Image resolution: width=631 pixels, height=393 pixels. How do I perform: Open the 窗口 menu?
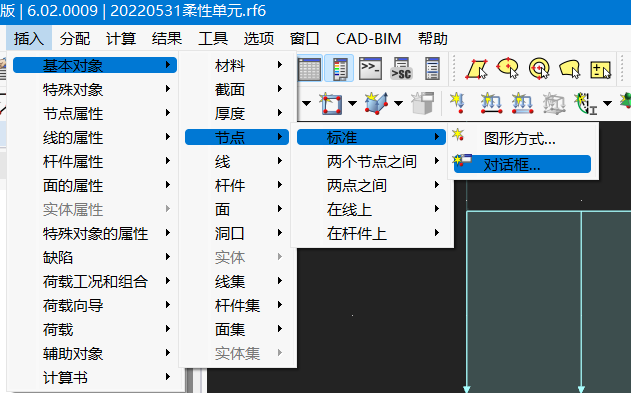click(305, 39)
